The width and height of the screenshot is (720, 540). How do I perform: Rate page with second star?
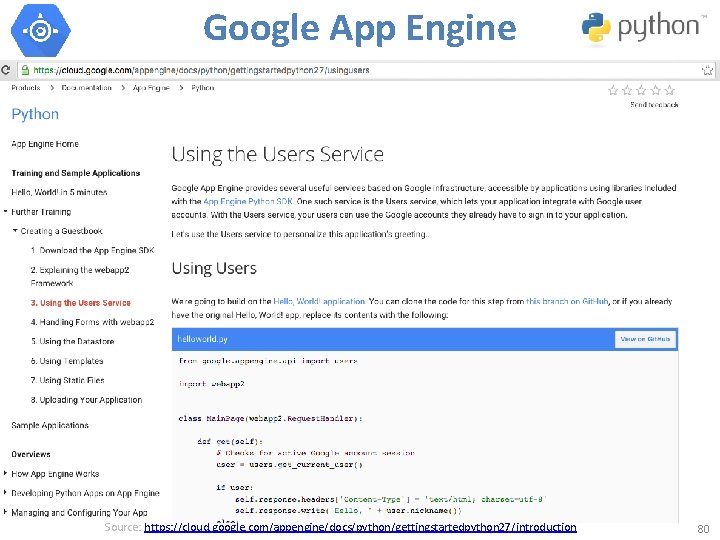tap(627, 90)
